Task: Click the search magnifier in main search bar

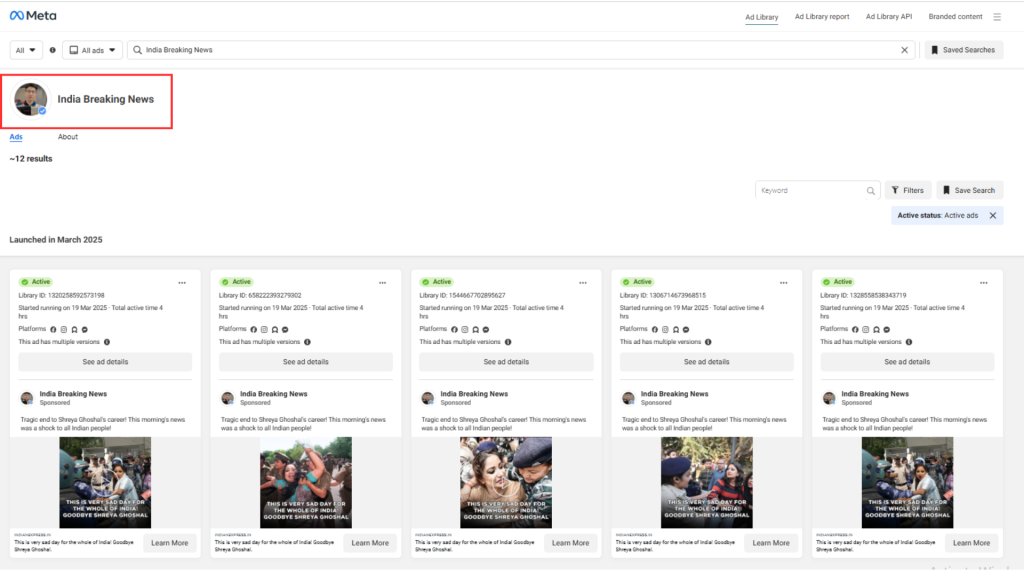Action: coord(137,50)
